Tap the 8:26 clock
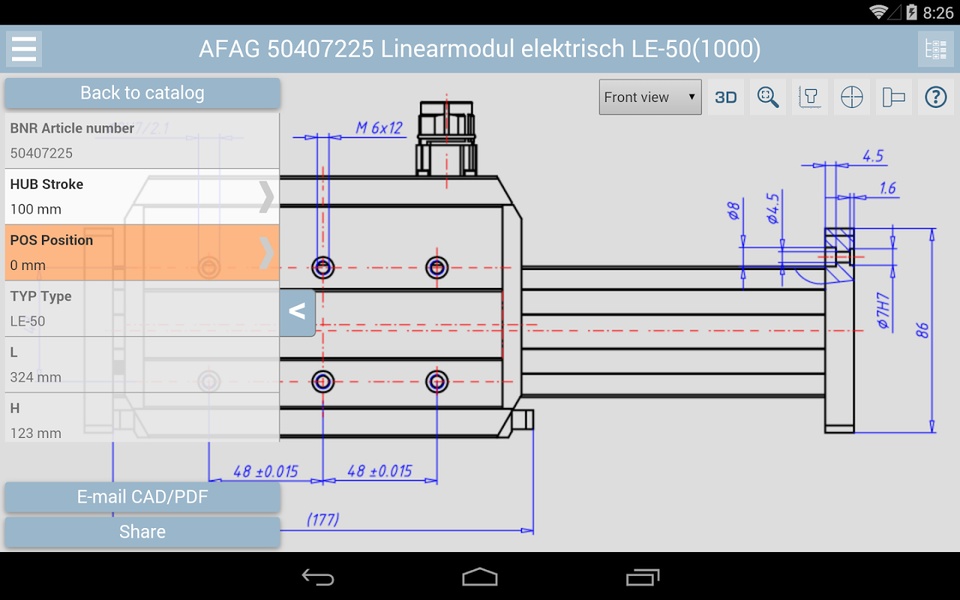 pos(938,12)
